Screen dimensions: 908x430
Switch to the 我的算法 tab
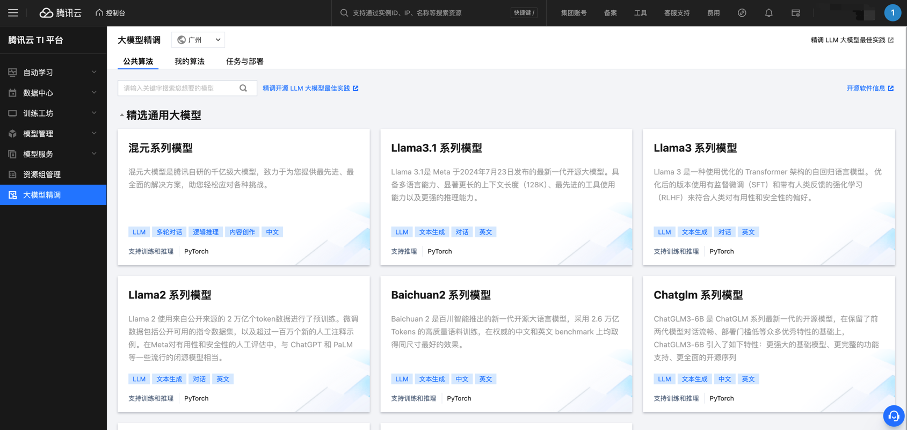click(189, 62)
